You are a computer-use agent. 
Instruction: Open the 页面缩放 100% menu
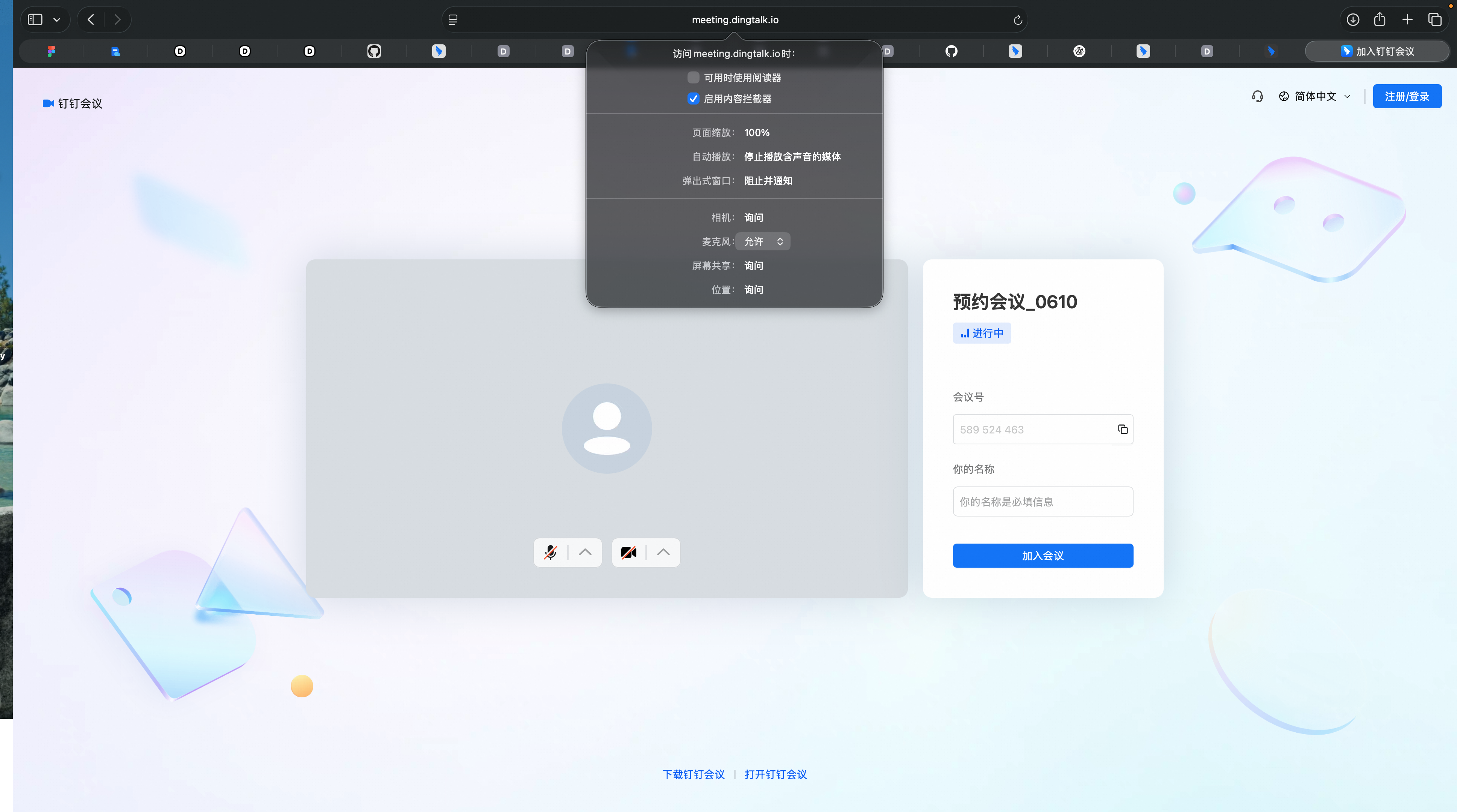pos(757,133)
